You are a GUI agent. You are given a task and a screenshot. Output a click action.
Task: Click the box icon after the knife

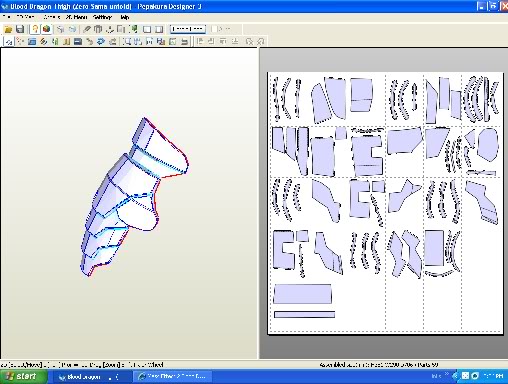tap(98, 29)
